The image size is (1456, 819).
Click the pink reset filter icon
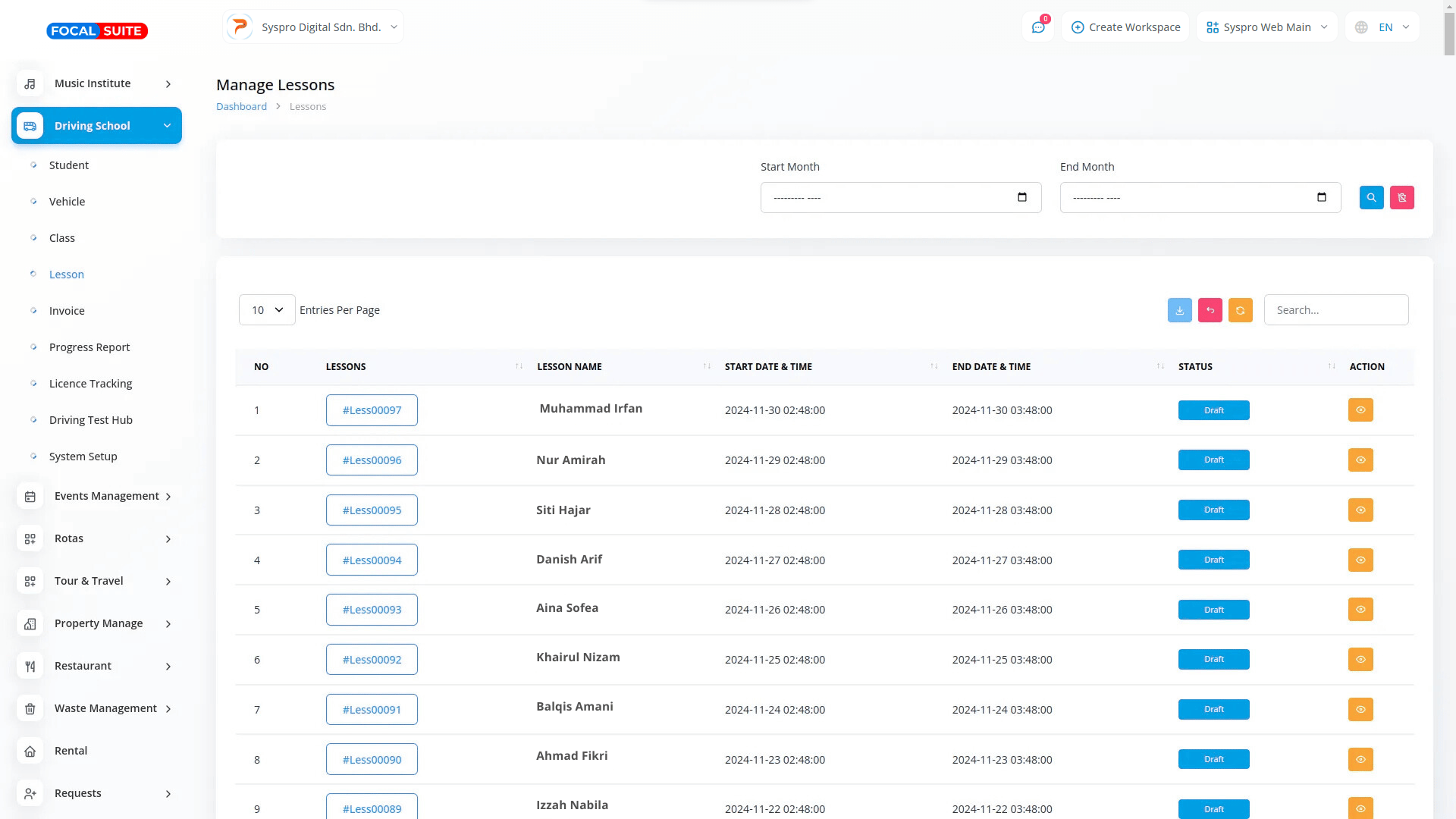[1401, 197]
